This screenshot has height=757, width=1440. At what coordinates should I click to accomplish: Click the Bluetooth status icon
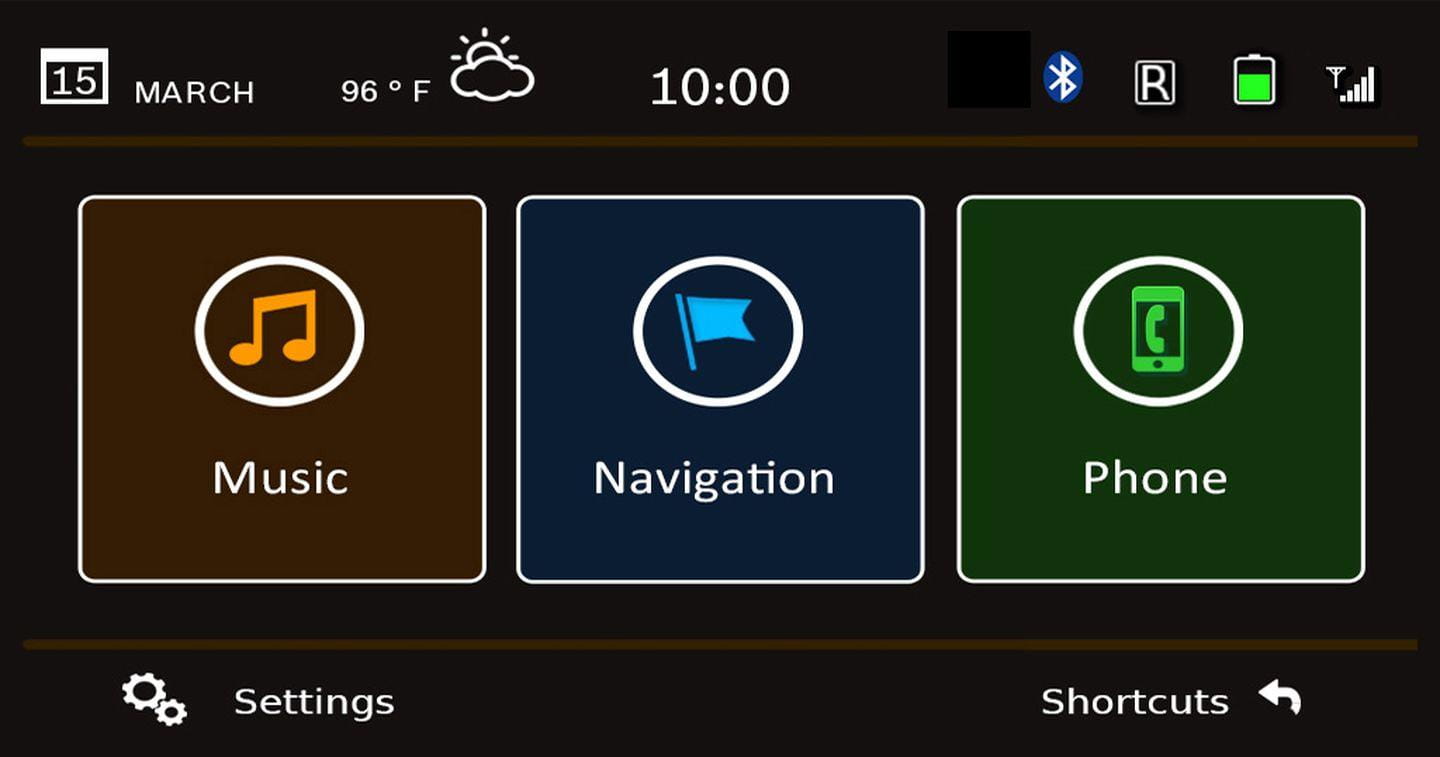click(1062, 78)
